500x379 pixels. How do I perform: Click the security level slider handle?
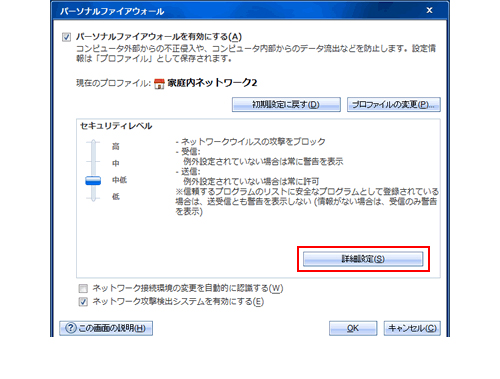click(93, 180)
